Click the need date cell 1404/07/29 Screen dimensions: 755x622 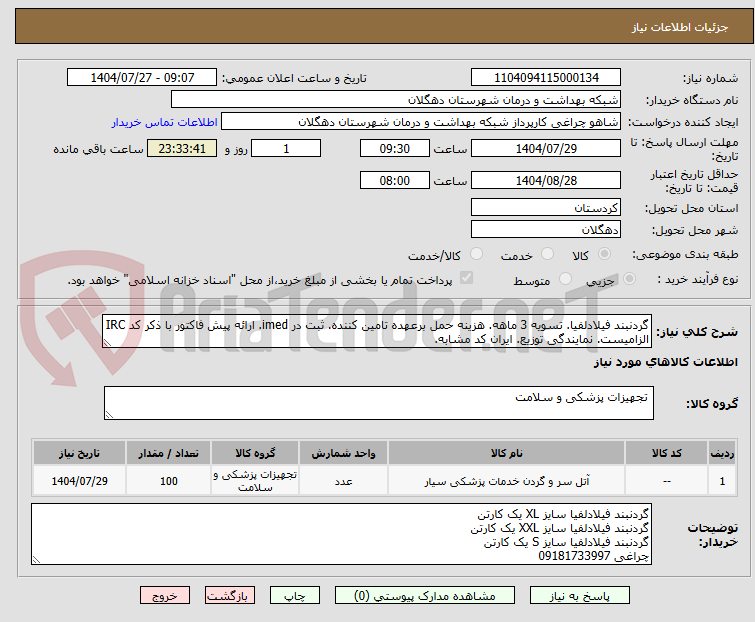pos(79,481)
